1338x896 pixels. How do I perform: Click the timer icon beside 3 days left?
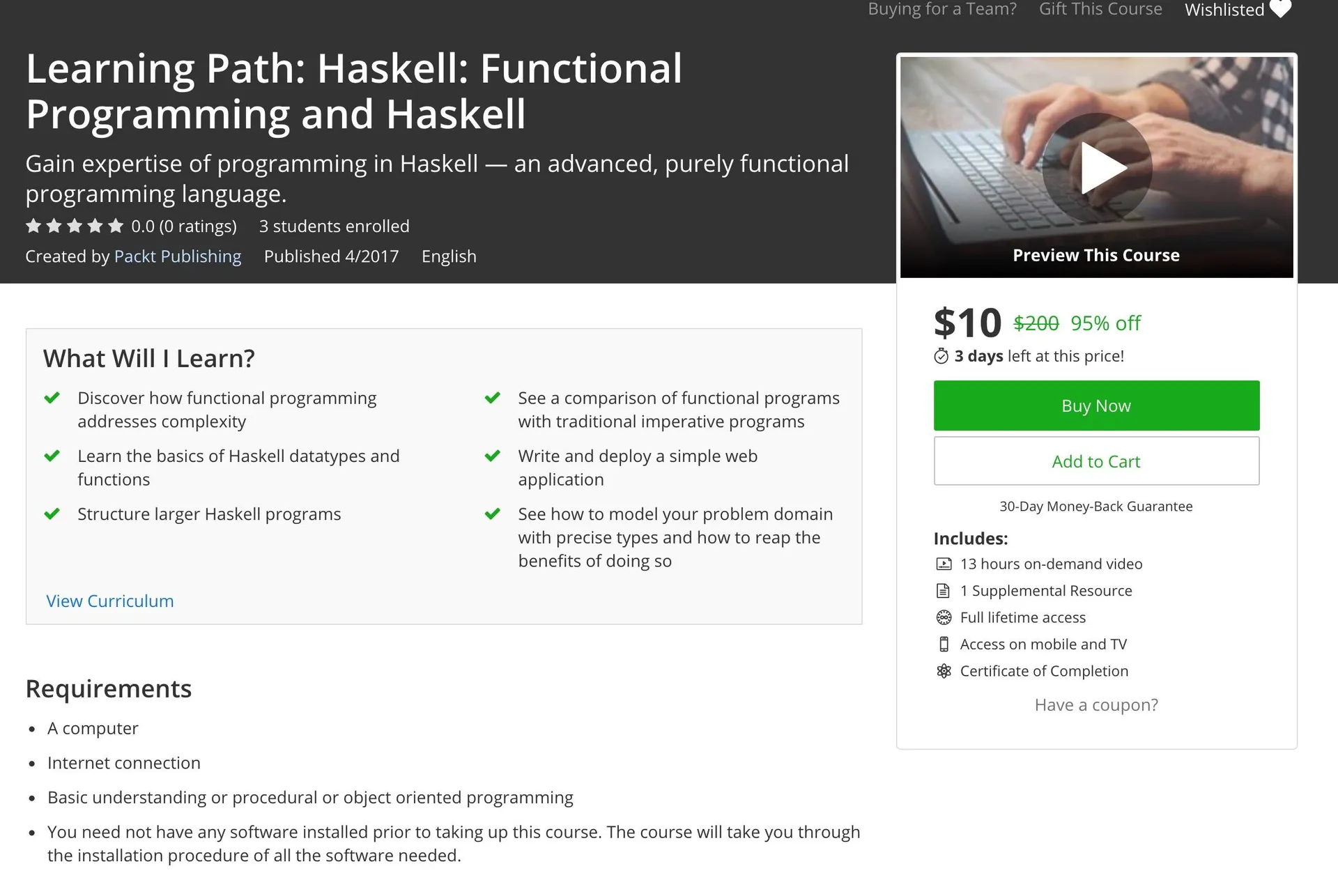pos(941,357)
